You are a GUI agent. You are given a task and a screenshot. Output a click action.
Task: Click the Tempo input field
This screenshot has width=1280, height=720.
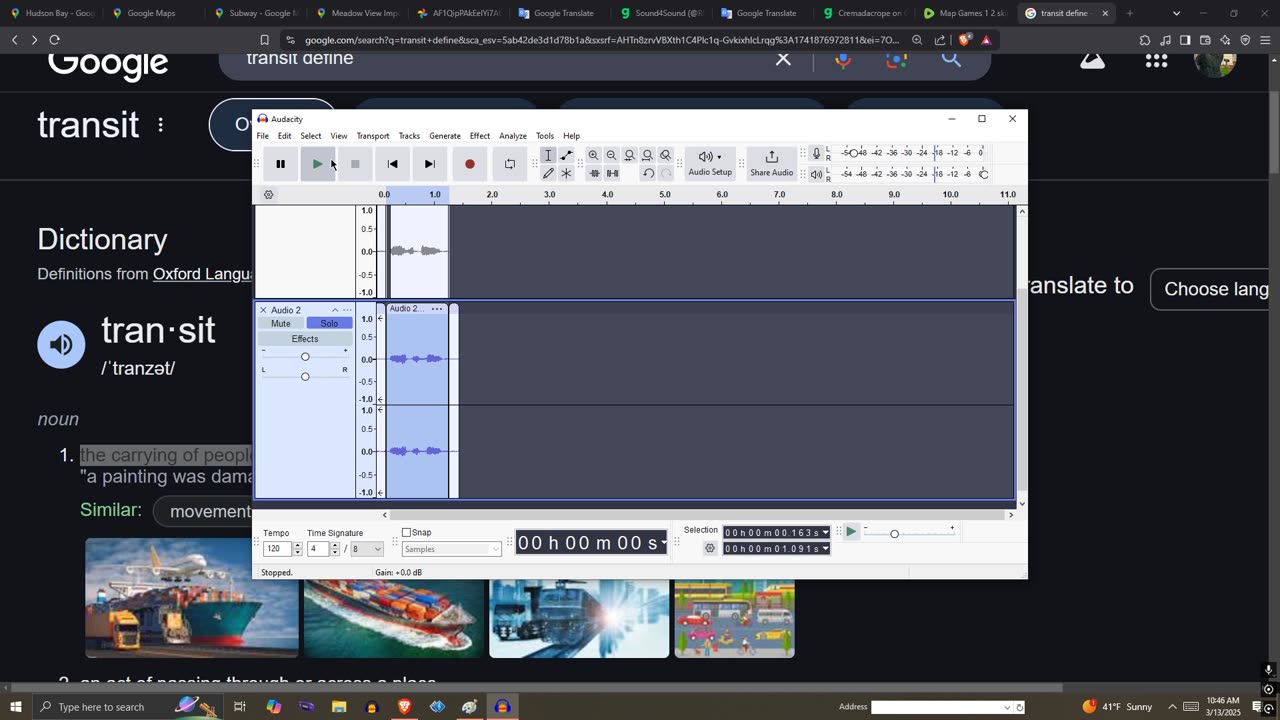tap(277, 549)
